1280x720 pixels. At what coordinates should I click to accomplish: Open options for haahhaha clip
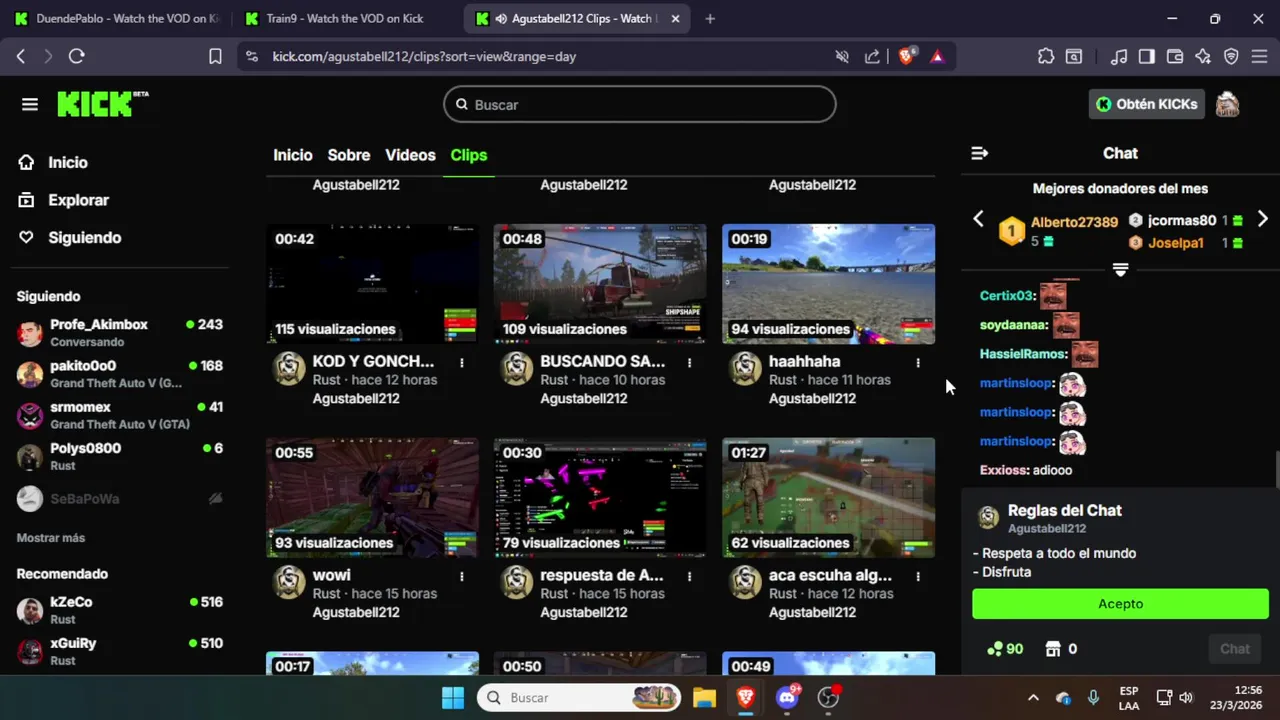tap(918, 362)
